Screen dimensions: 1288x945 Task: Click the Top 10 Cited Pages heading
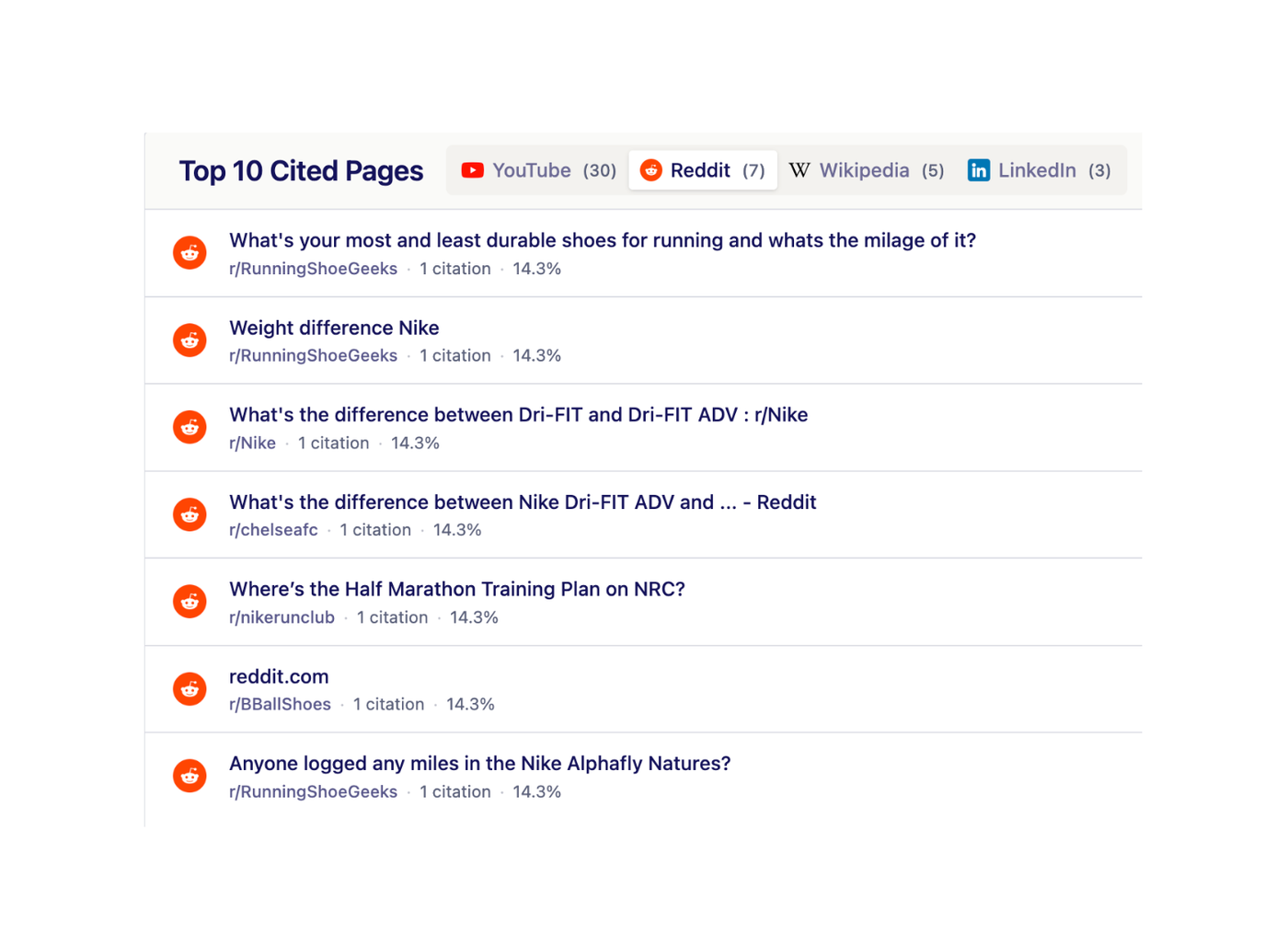(x=301, y=171)
